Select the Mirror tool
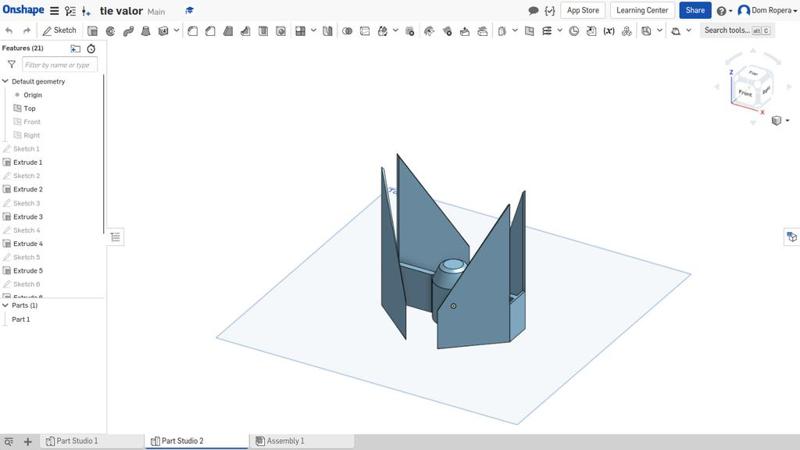This screenshot has width=800, height=450. click(x=328, y=31)
